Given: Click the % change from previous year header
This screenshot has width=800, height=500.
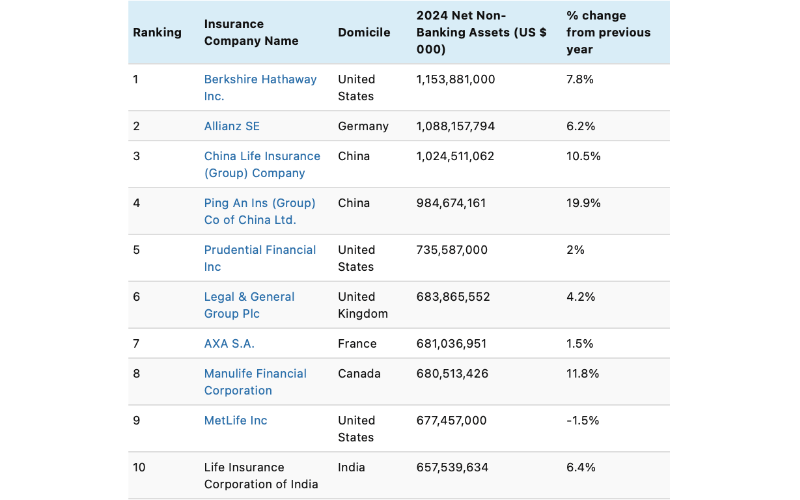Looking at the screenshot, I should [x=608, y=32].
